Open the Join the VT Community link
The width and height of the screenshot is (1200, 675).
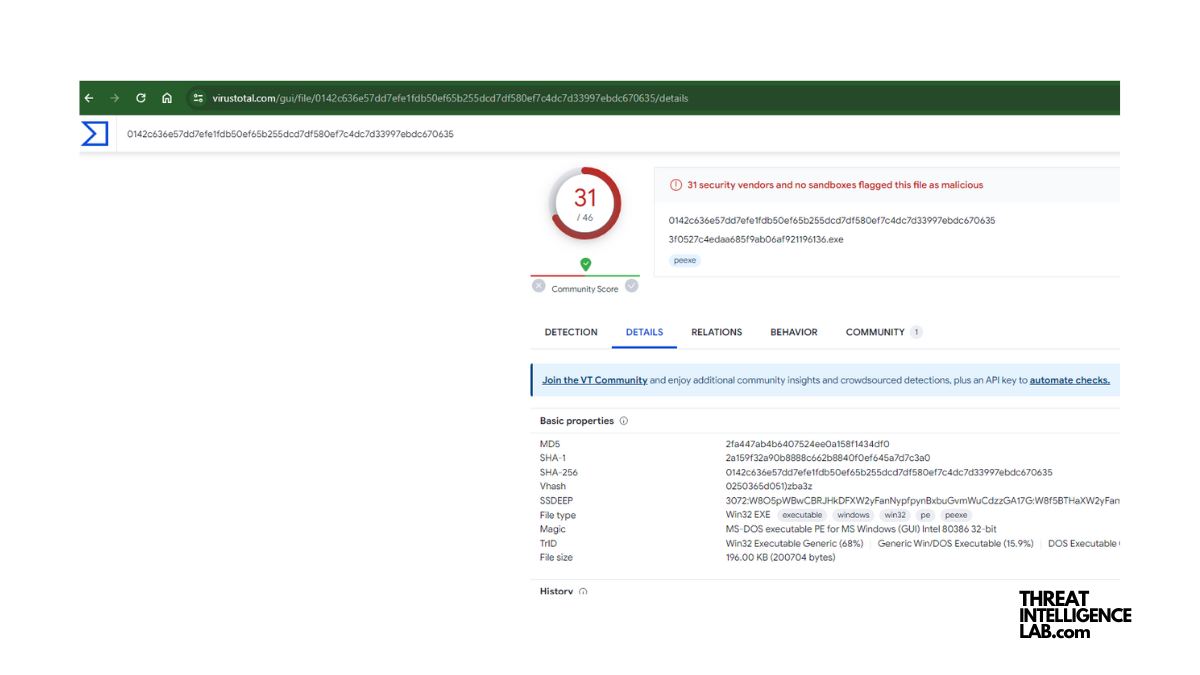coord(594,380)
